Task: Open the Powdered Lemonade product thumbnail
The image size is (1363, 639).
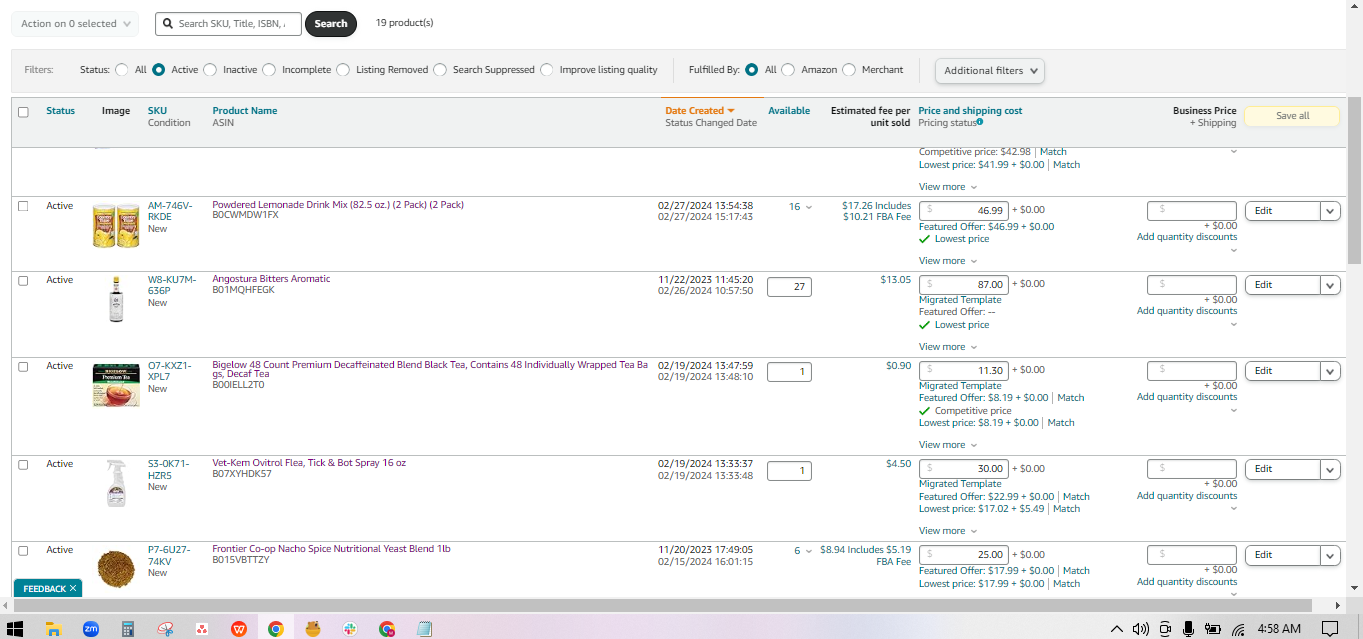Action: (116, 226)
